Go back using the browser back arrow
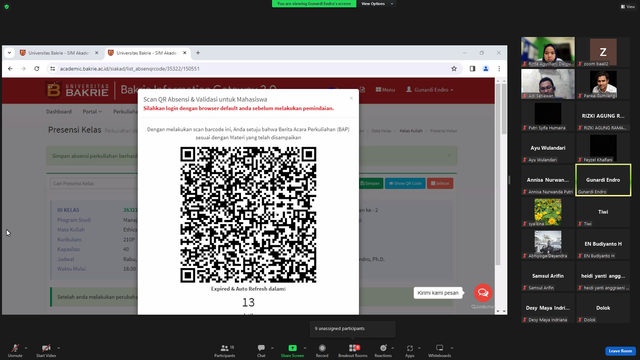The height and width of the screenshot is (360, 640). coord(10,69)
